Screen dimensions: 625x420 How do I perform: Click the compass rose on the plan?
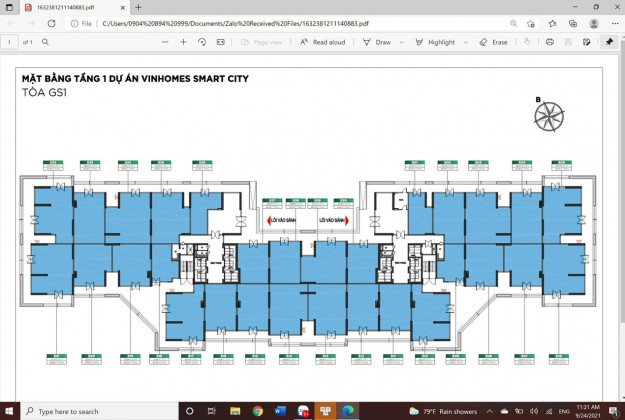pyautogui.click(x=549, y=116)
